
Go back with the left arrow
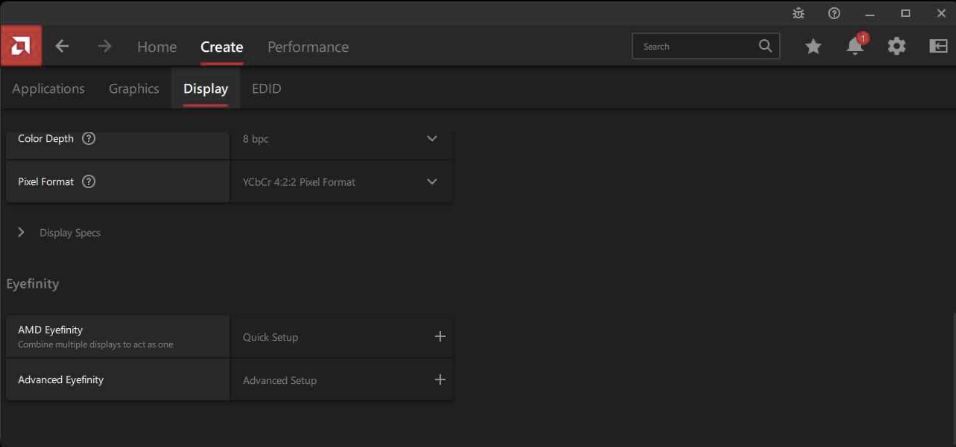[x=62, y=46]
